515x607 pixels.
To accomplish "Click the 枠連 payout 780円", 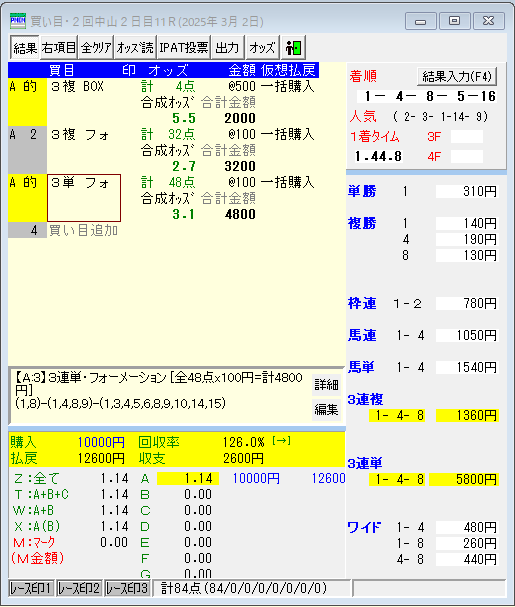I will [x=467, y=303].
